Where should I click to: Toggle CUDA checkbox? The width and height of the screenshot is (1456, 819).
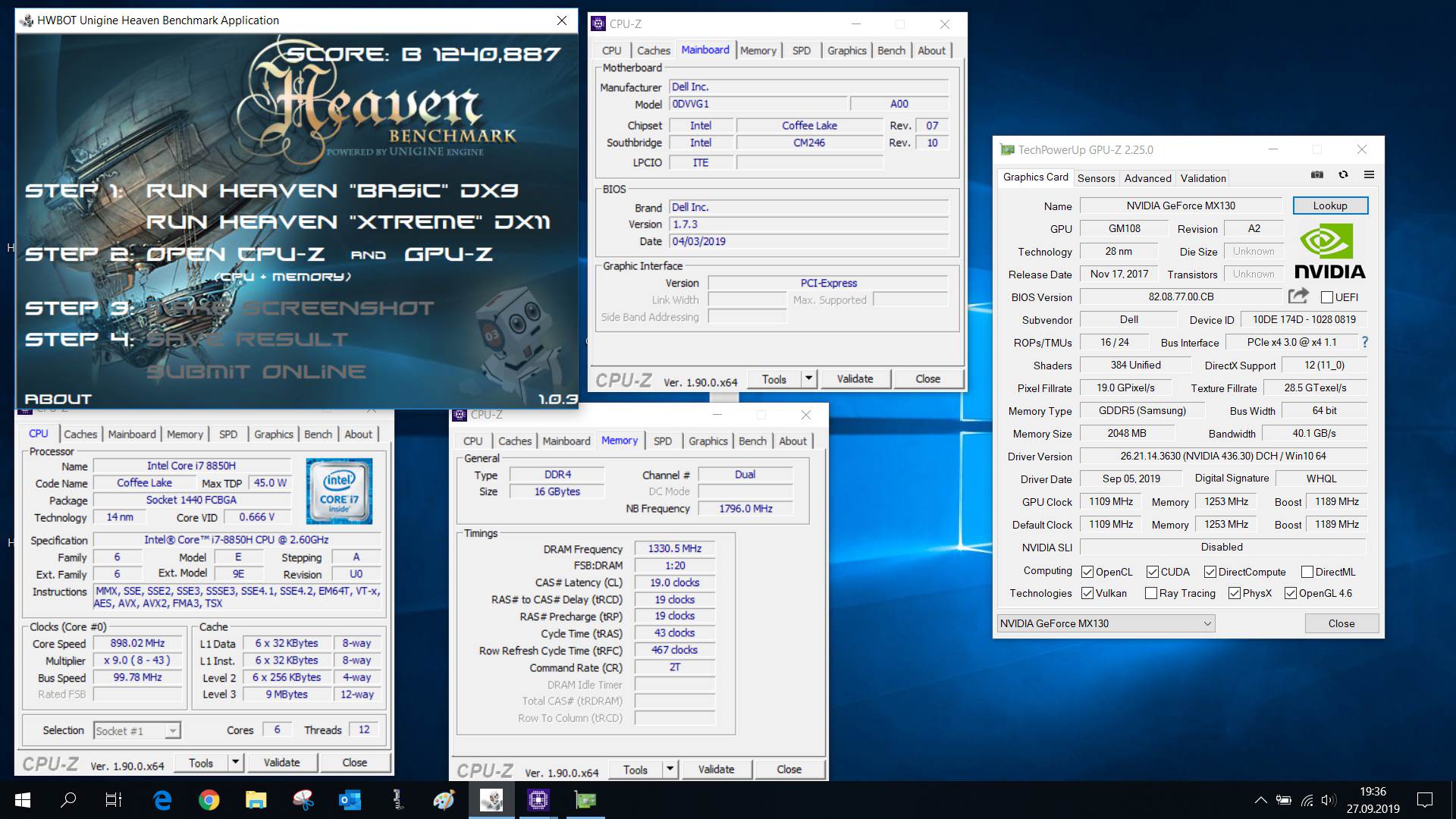click(1153, 572)
